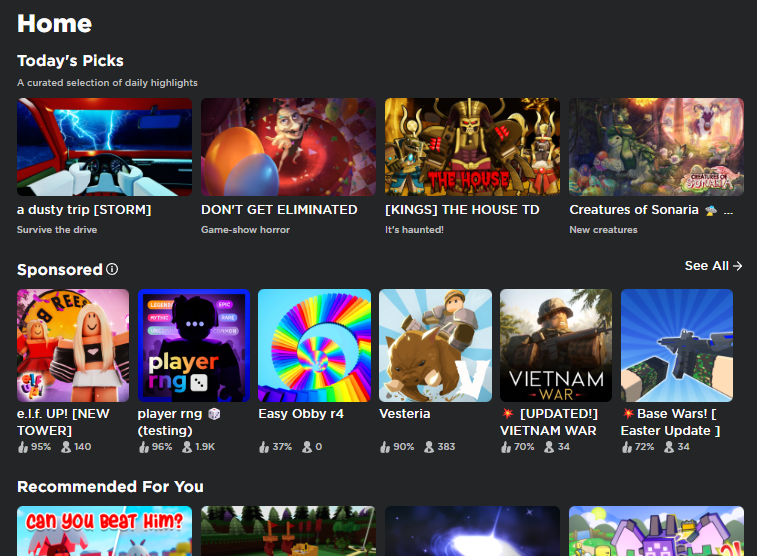The height and width of the screenshot is (556, 757).
Task: Open 'Can you beat him?' recommended thumbnail
Action: (104, 531)
